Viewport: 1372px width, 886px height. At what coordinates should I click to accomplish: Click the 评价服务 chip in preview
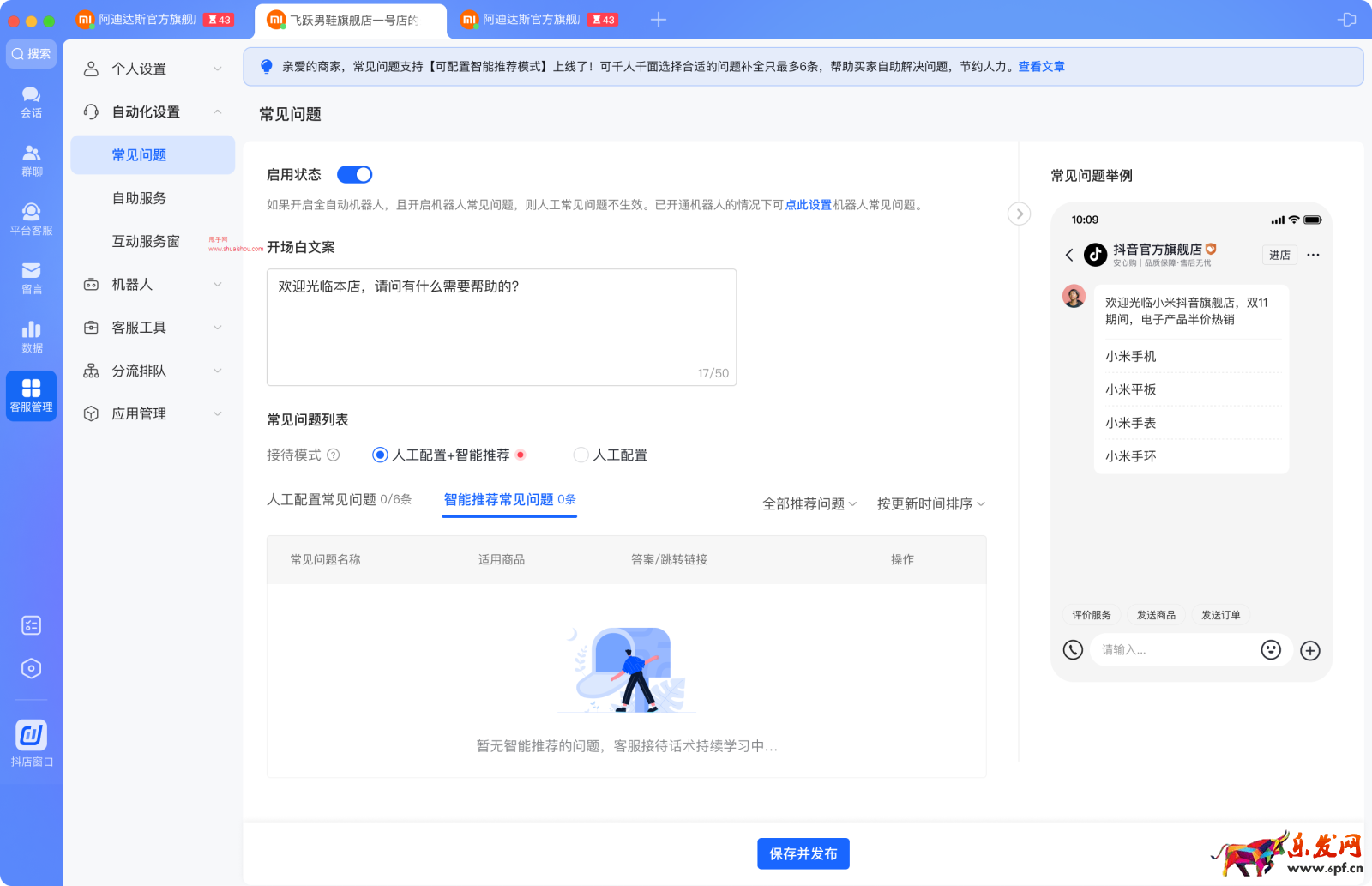point(1091,615)
